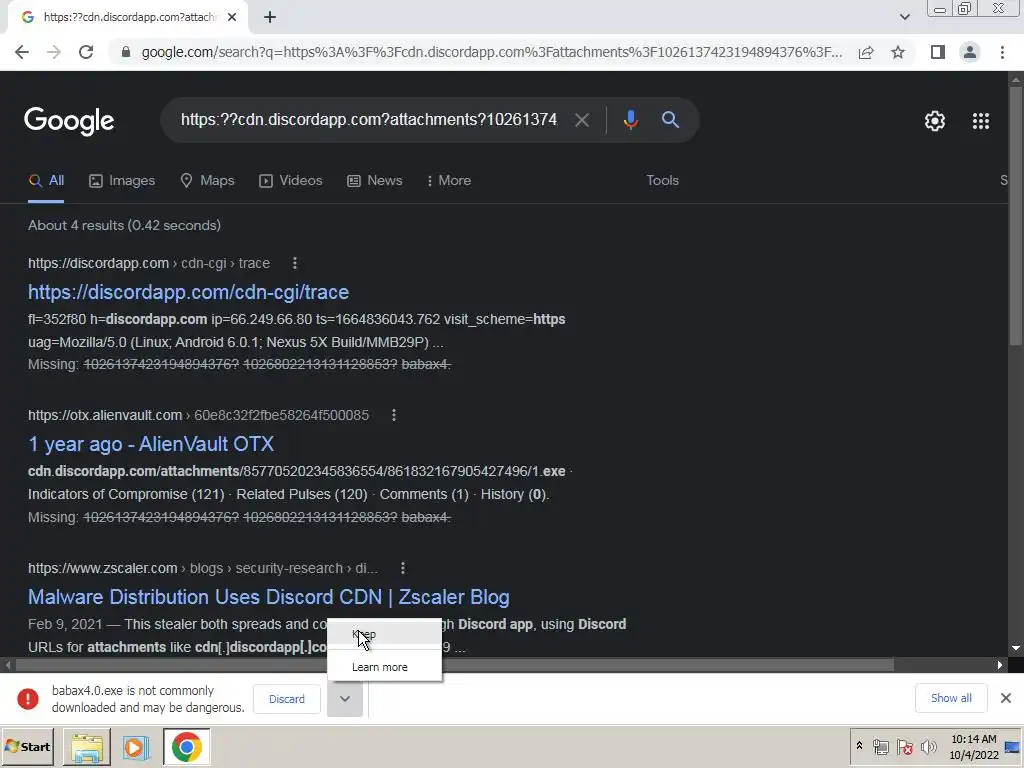1024x768 pixels.
Task: Open the discordapp.com/cdn-cgi/trace result
Action: pos(188,292)
